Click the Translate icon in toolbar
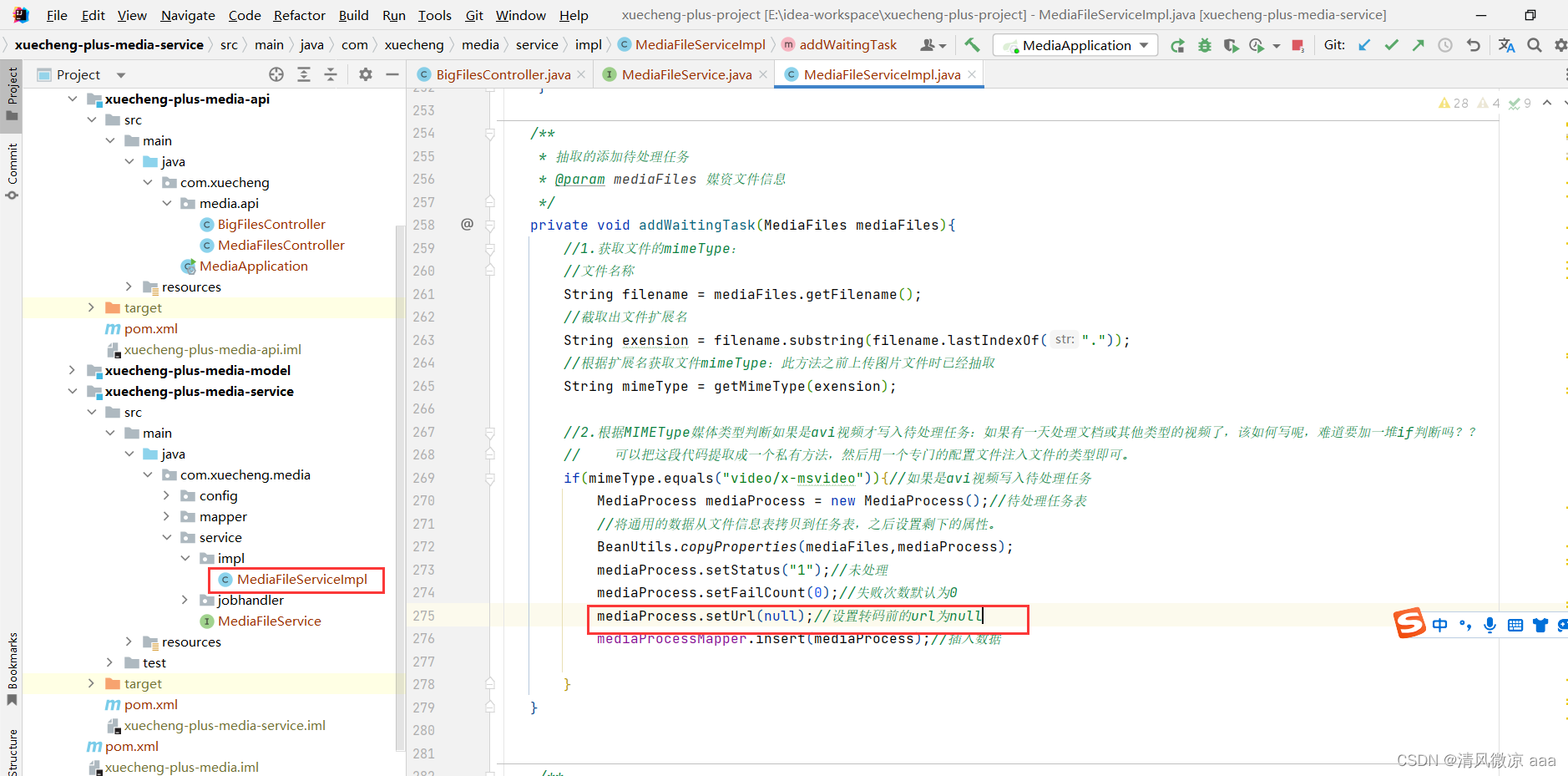Viewport: 1568px width, 776px height. 1506,45
